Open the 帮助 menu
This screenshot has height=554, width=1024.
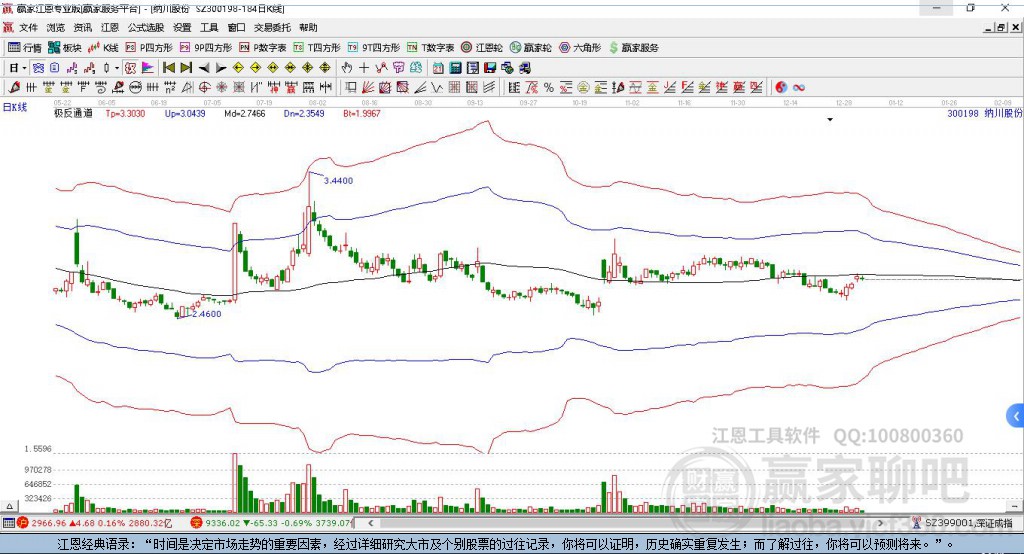(x=308, y=27)
